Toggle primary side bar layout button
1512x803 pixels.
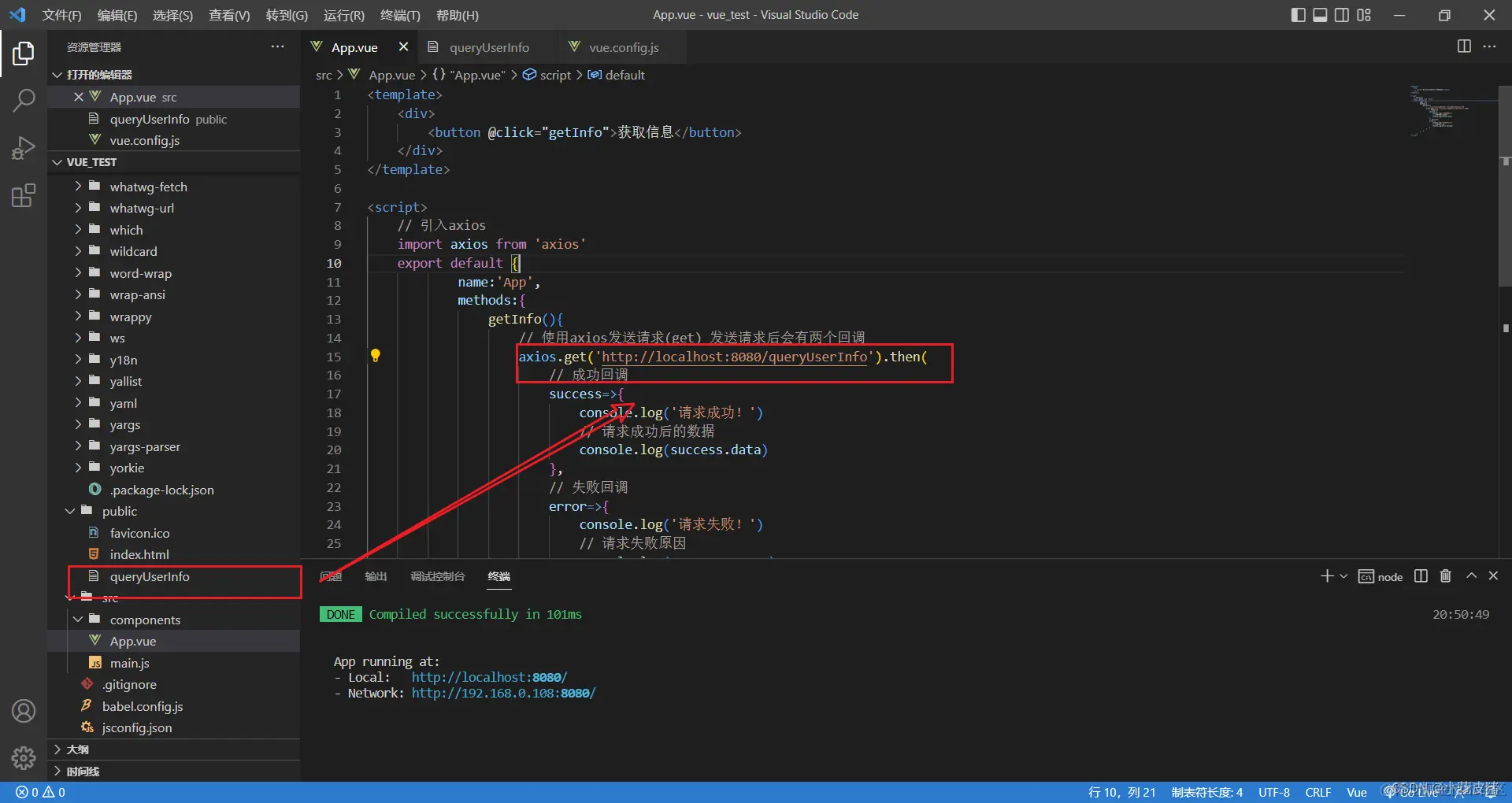[x=1298, y=15]
